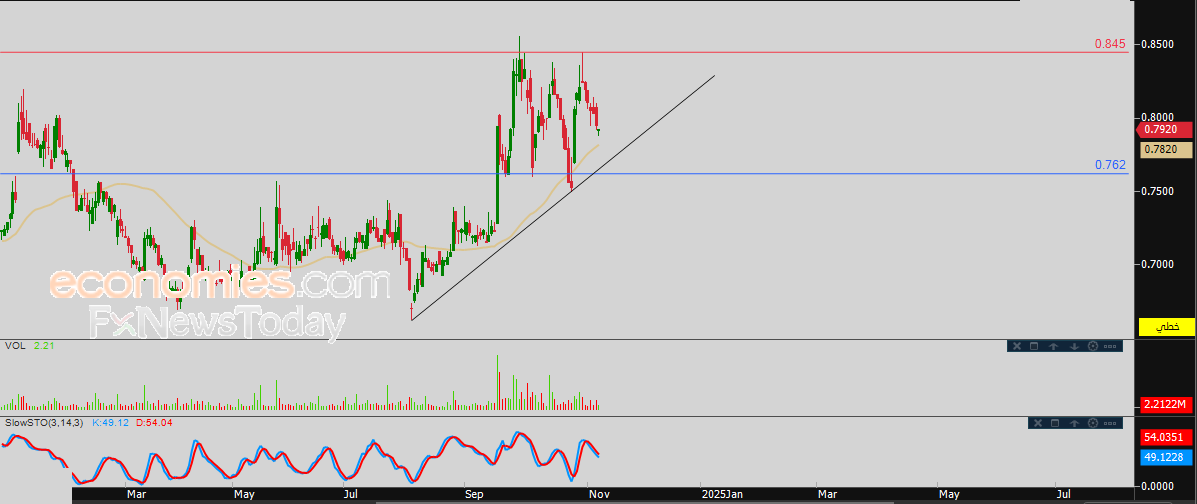The height and width of the screenshot is (504, 1197).
Task: Maximize the VOL indicator panel
Action: pos(1035,346)
